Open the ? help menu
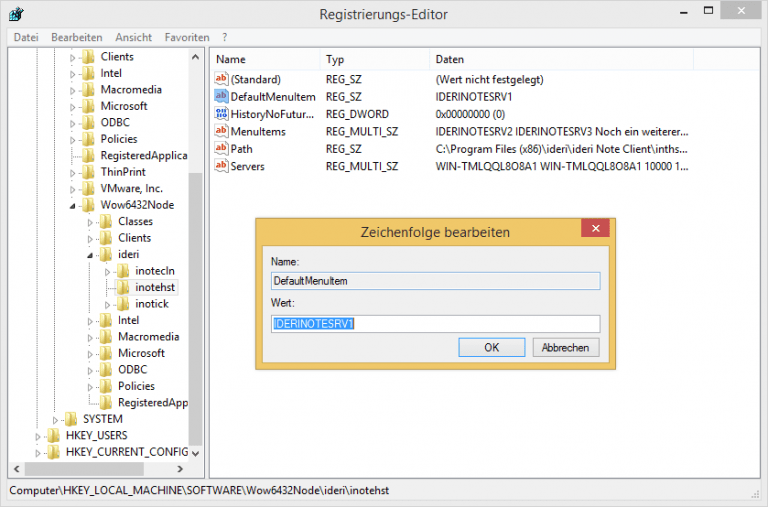Viewport: 768px width, 507px height. (x=224, y=37)
